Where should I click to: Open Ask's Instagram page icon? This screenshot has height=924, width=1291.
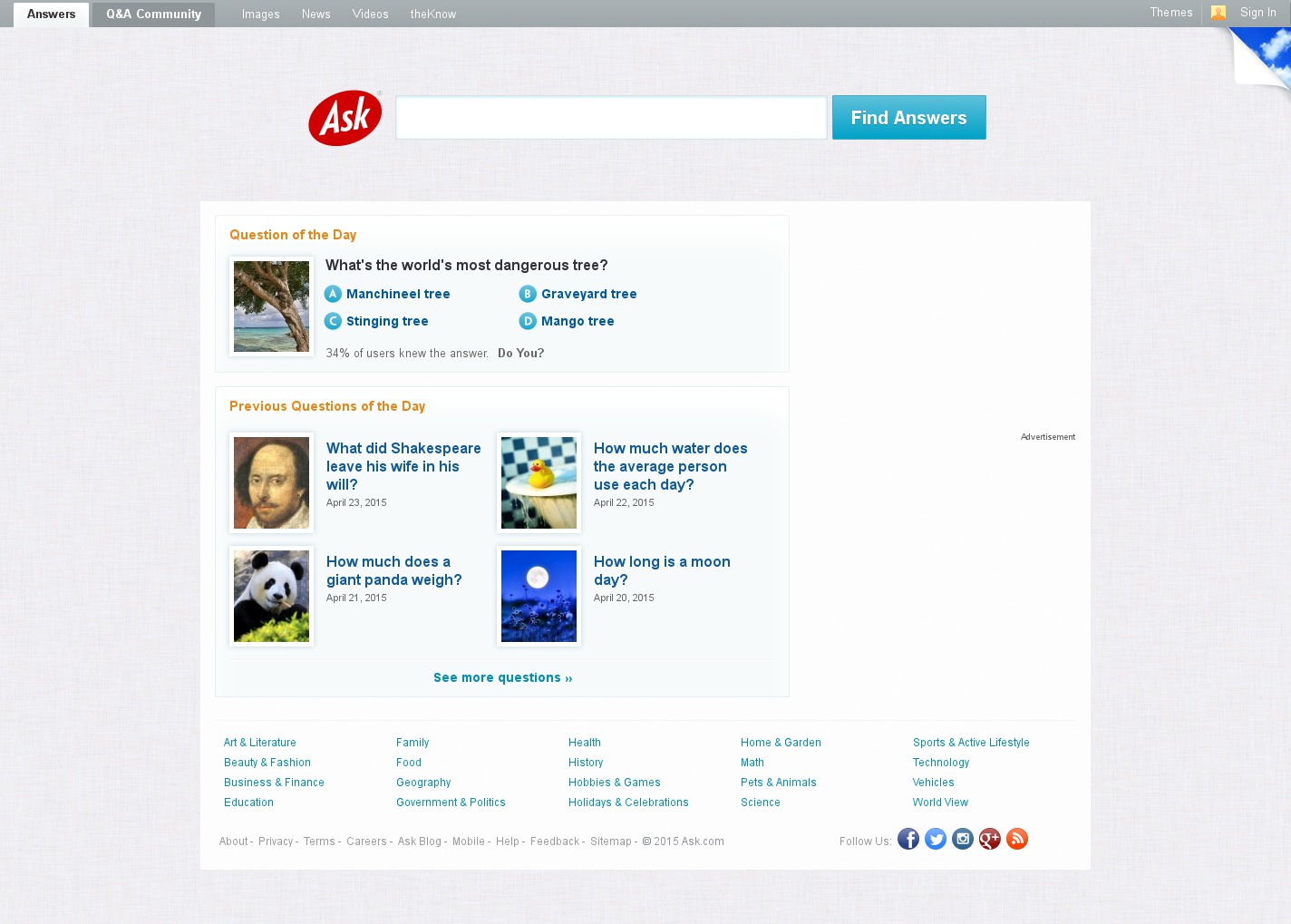point(963,839)
